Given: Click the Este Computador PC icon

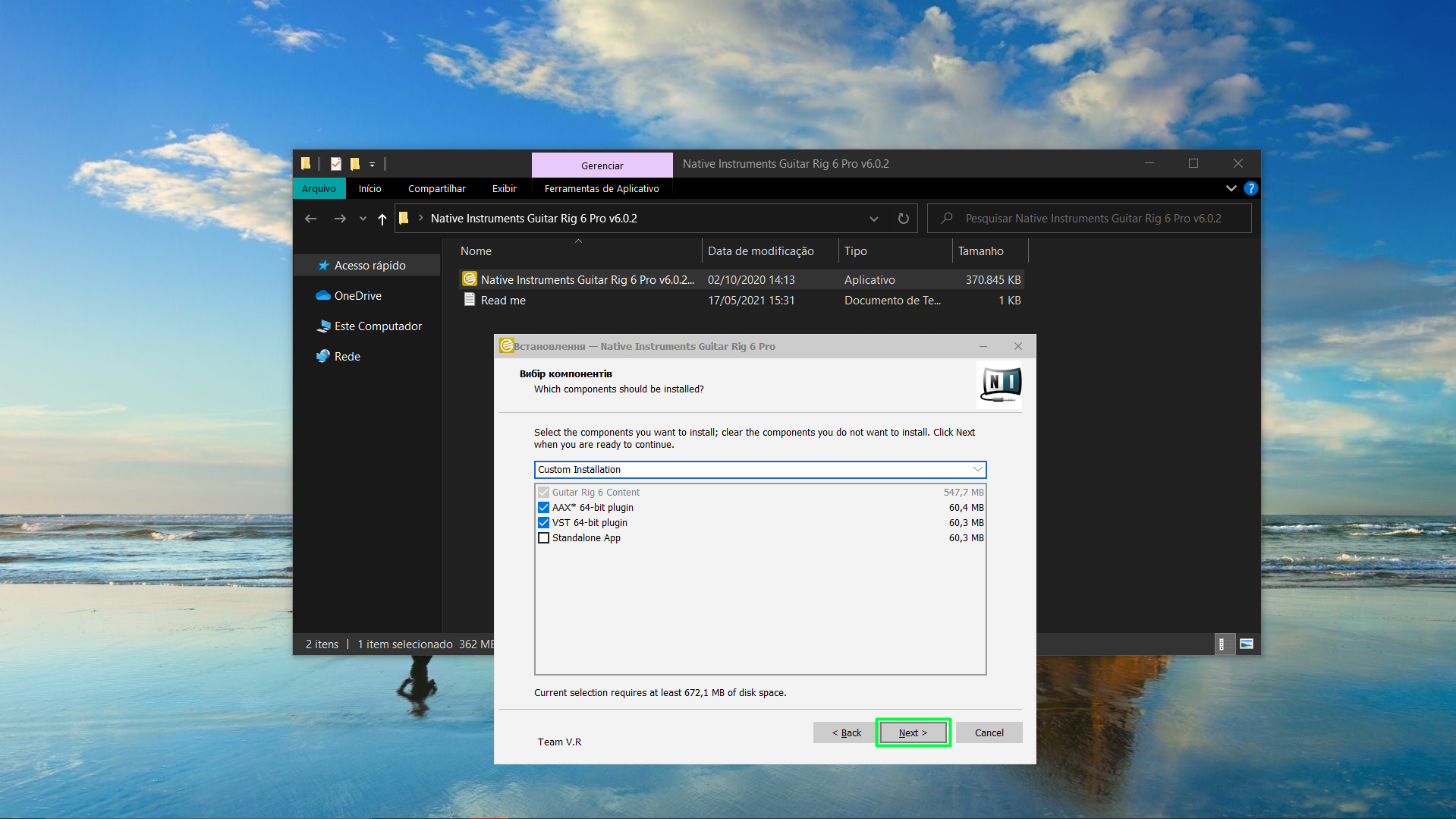Looking at the screenshot, I should (324, 326).
